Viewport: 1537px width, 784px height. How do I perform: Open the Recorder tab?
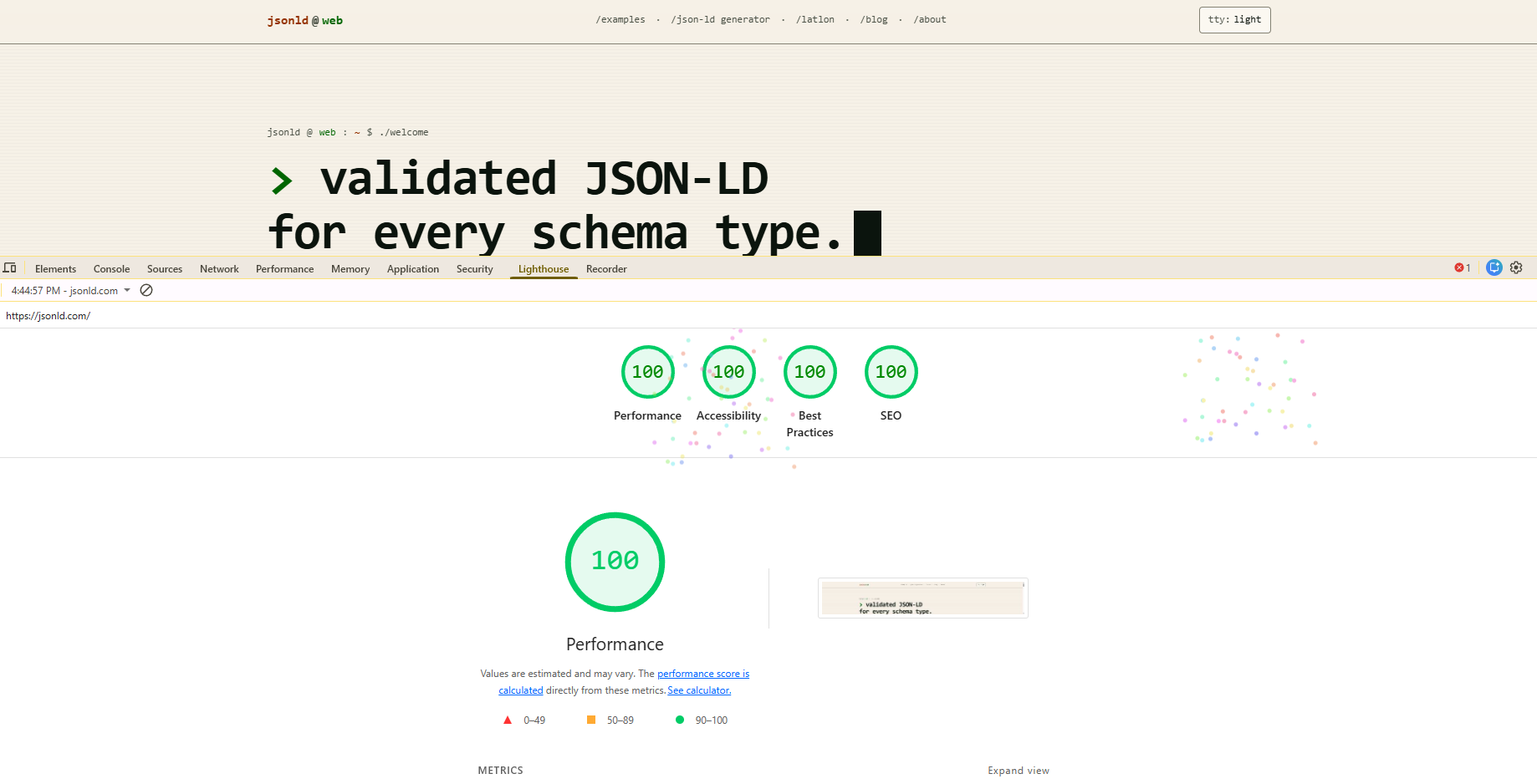tap(606, 269)
